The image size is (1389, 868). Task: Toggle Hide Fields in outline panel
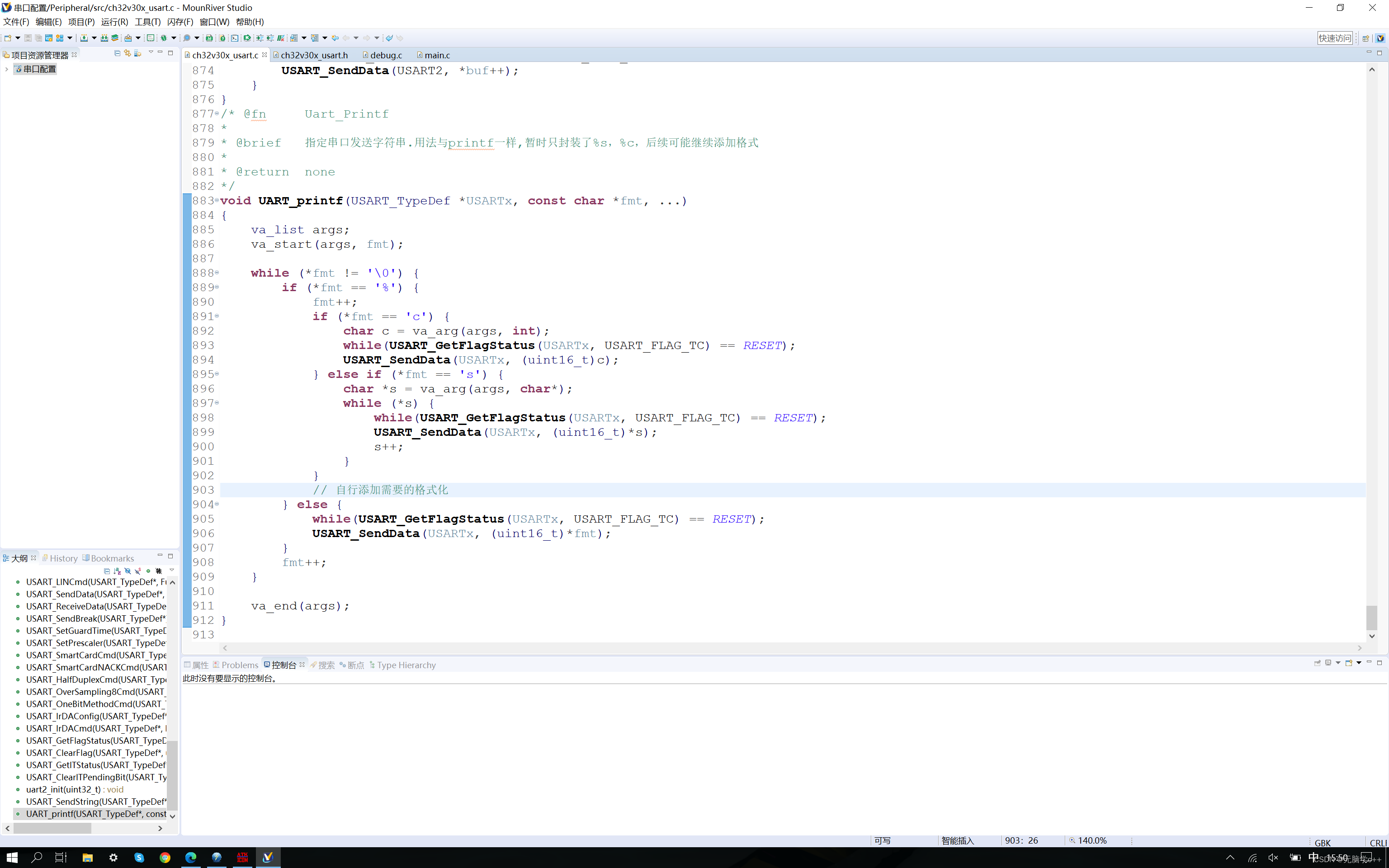(x=128, y=571)
